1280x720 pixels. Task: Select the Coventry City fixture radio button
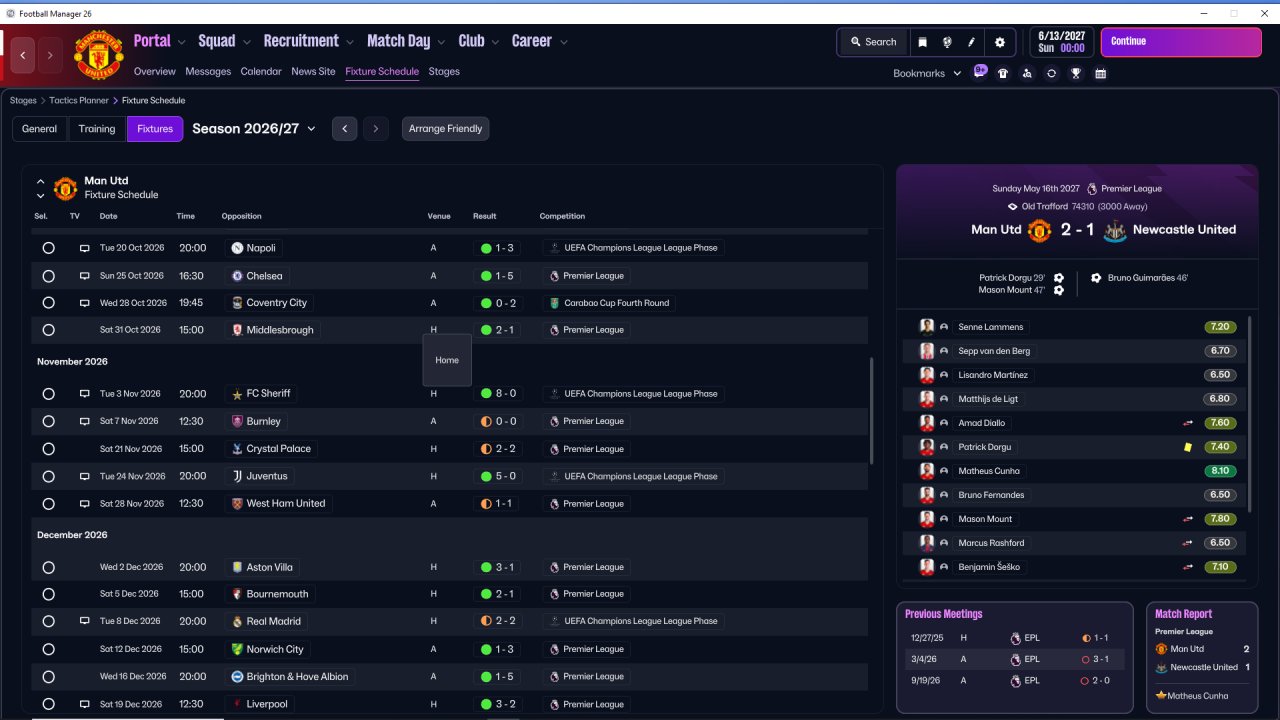[x=48, y=303]
